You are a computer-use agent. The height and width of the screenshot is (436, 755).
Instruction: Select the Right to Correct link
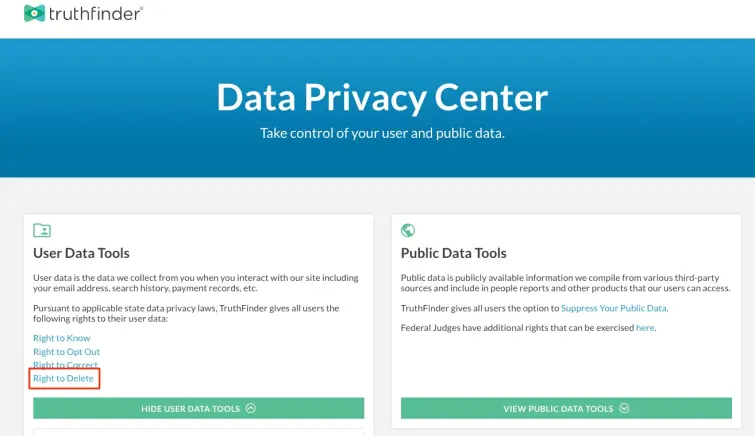65,365
